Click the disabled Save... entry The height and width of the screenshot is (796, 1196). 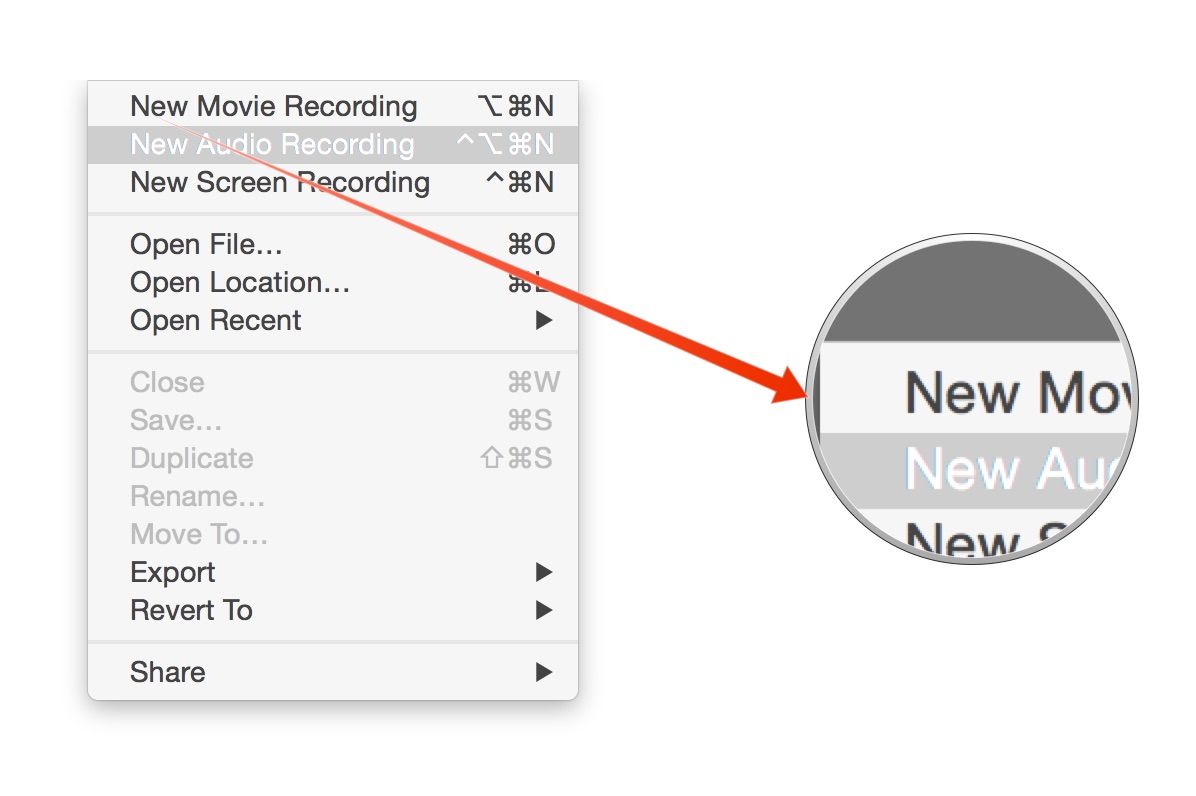[176, 420]
